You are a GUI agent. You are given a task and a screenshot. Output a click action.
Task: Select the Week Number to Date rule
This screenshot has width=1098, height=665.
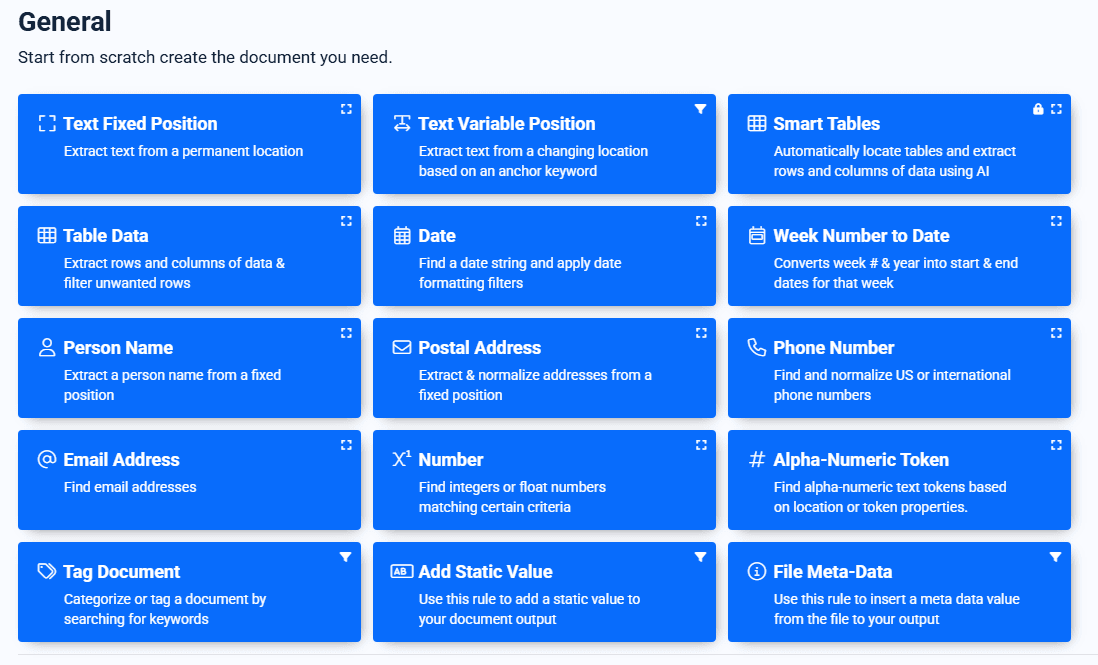(x=861, y=236)
